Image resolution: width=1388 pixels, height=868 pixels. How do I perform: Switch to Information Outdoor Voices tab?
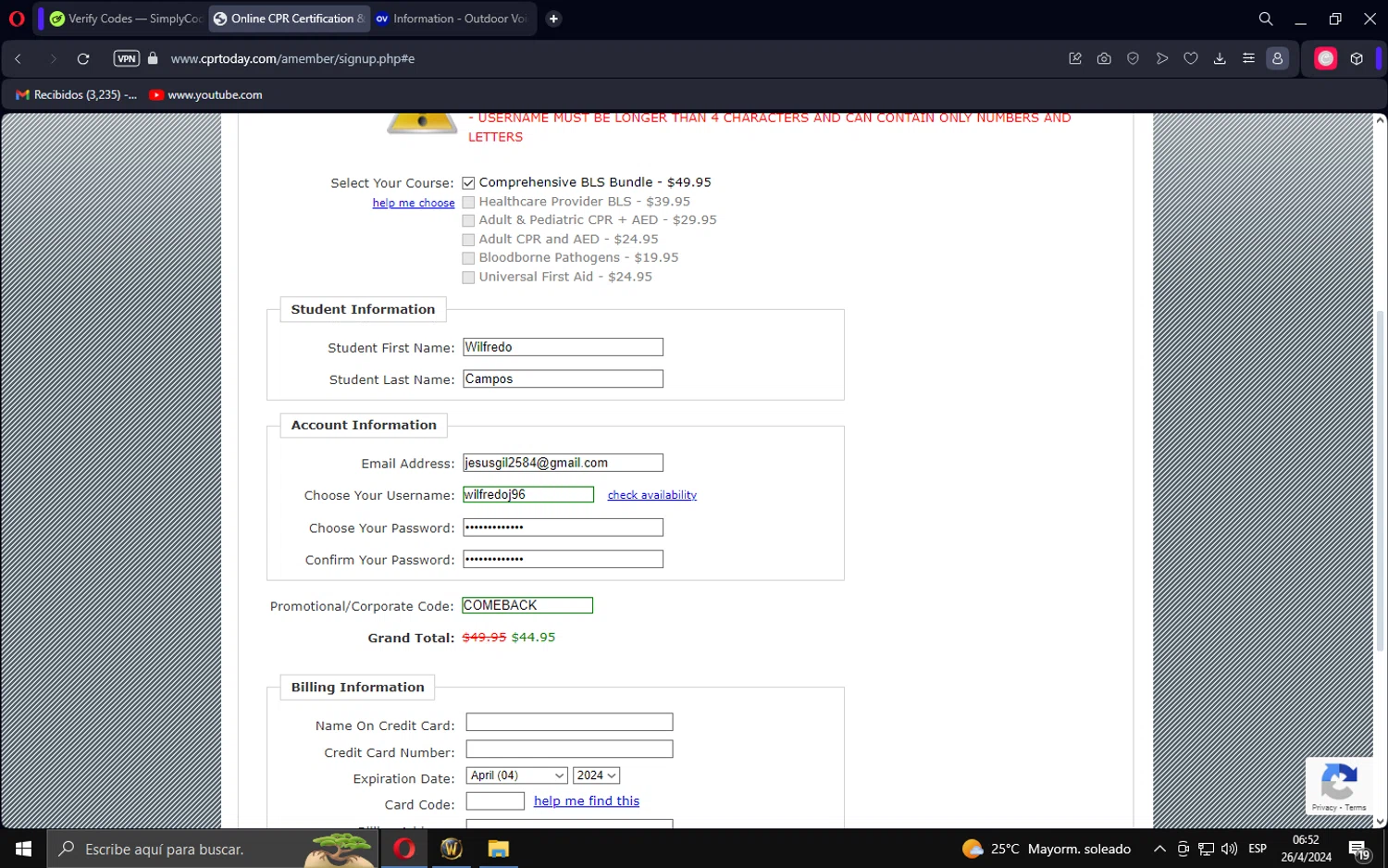click(x=452, y=19)
